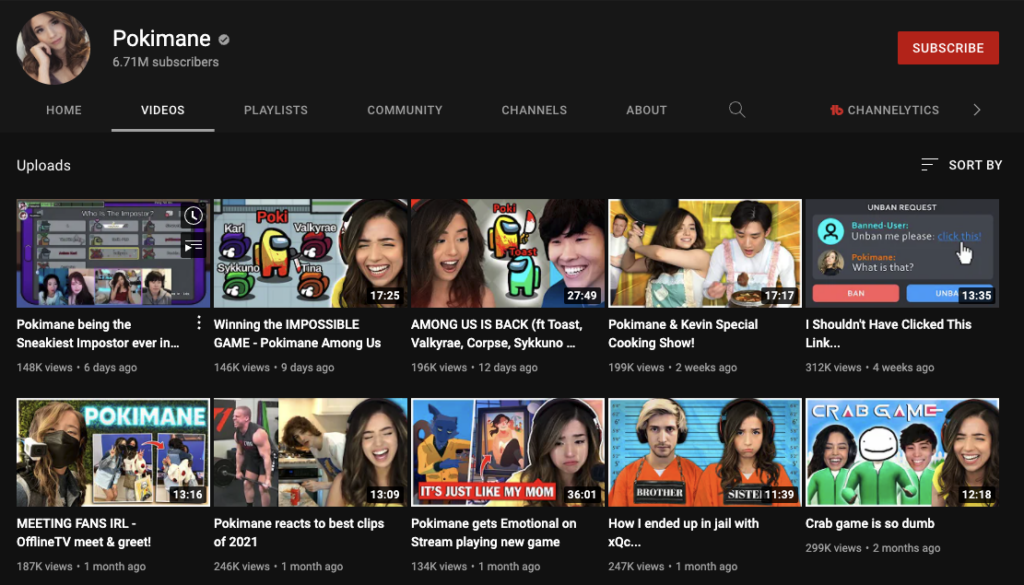Image resolution: width=1024 pixels, height=585 pixels.
Task: Open 'Pokimane being the Sneakiest Impostor' title
Action: pyautogui.click(x=98, y=334)
